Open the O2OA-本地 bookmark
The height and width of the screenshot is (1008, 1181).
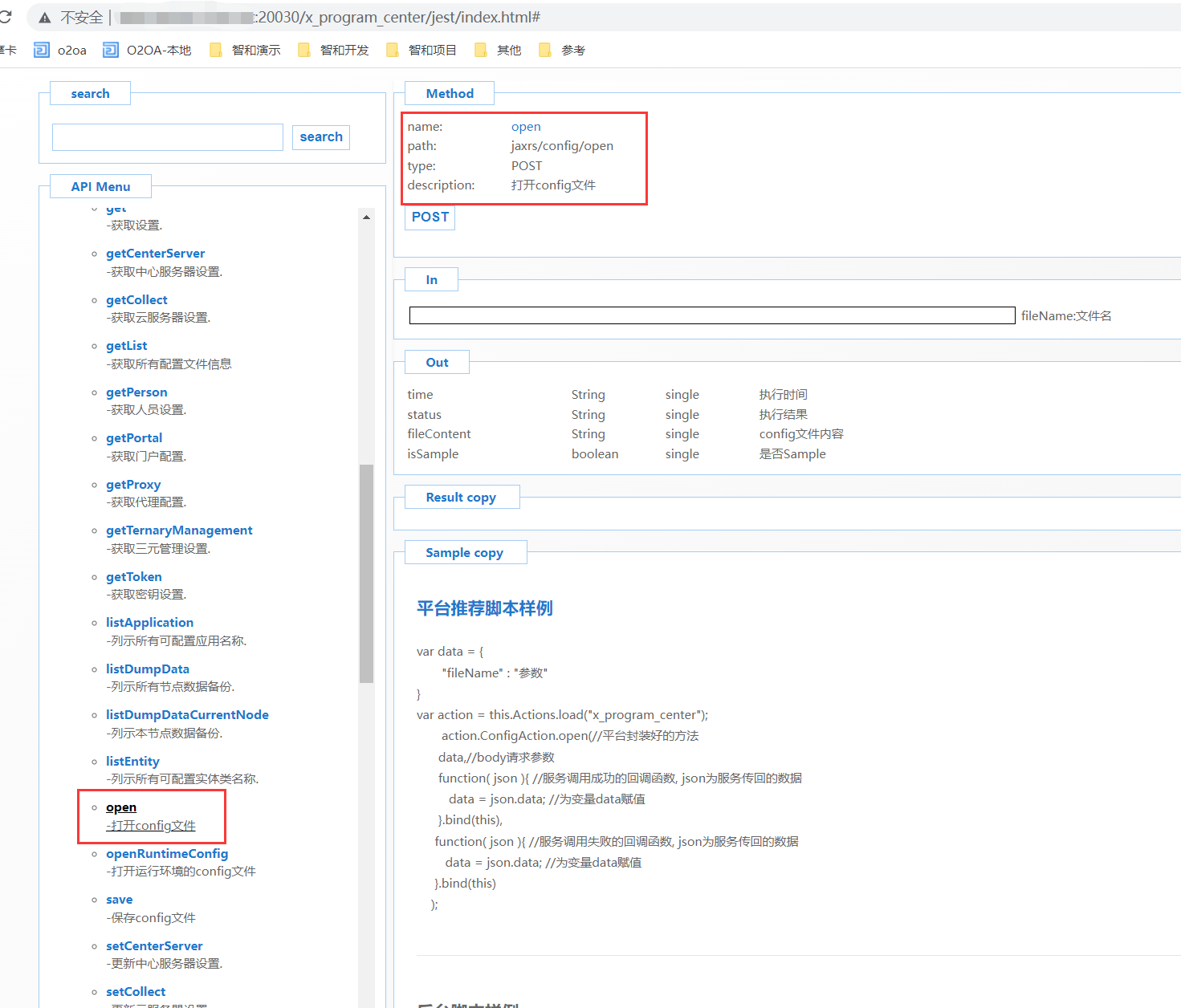(x=147, y=51)
